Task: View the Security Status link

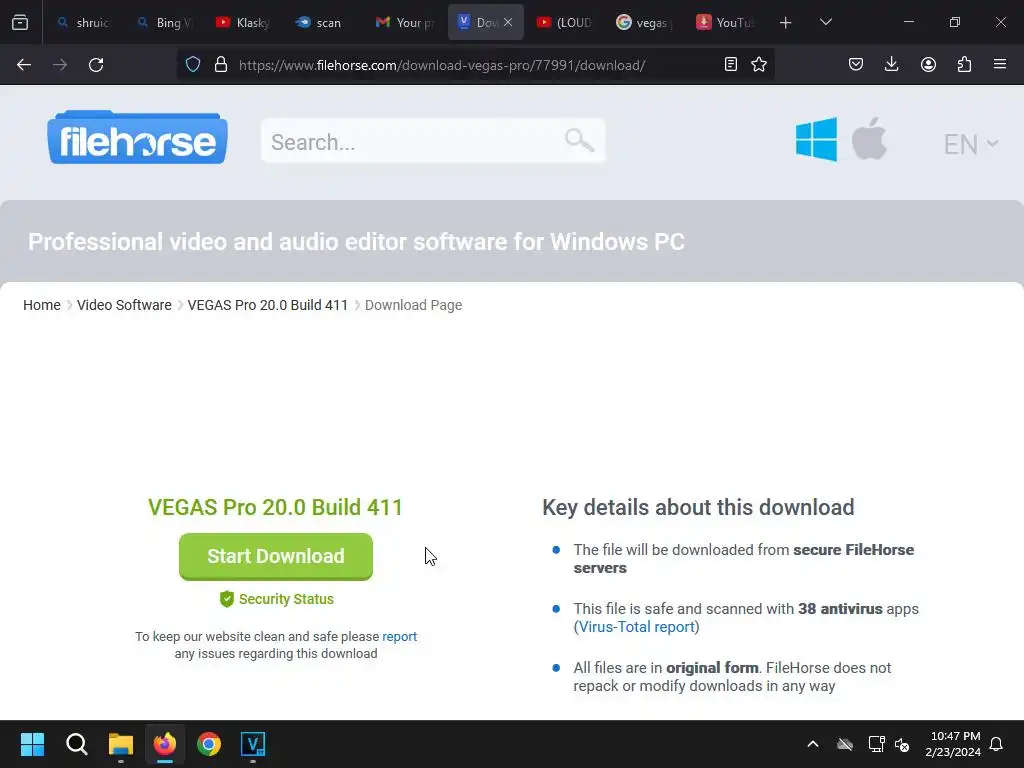Action: [x=276, y=599]
